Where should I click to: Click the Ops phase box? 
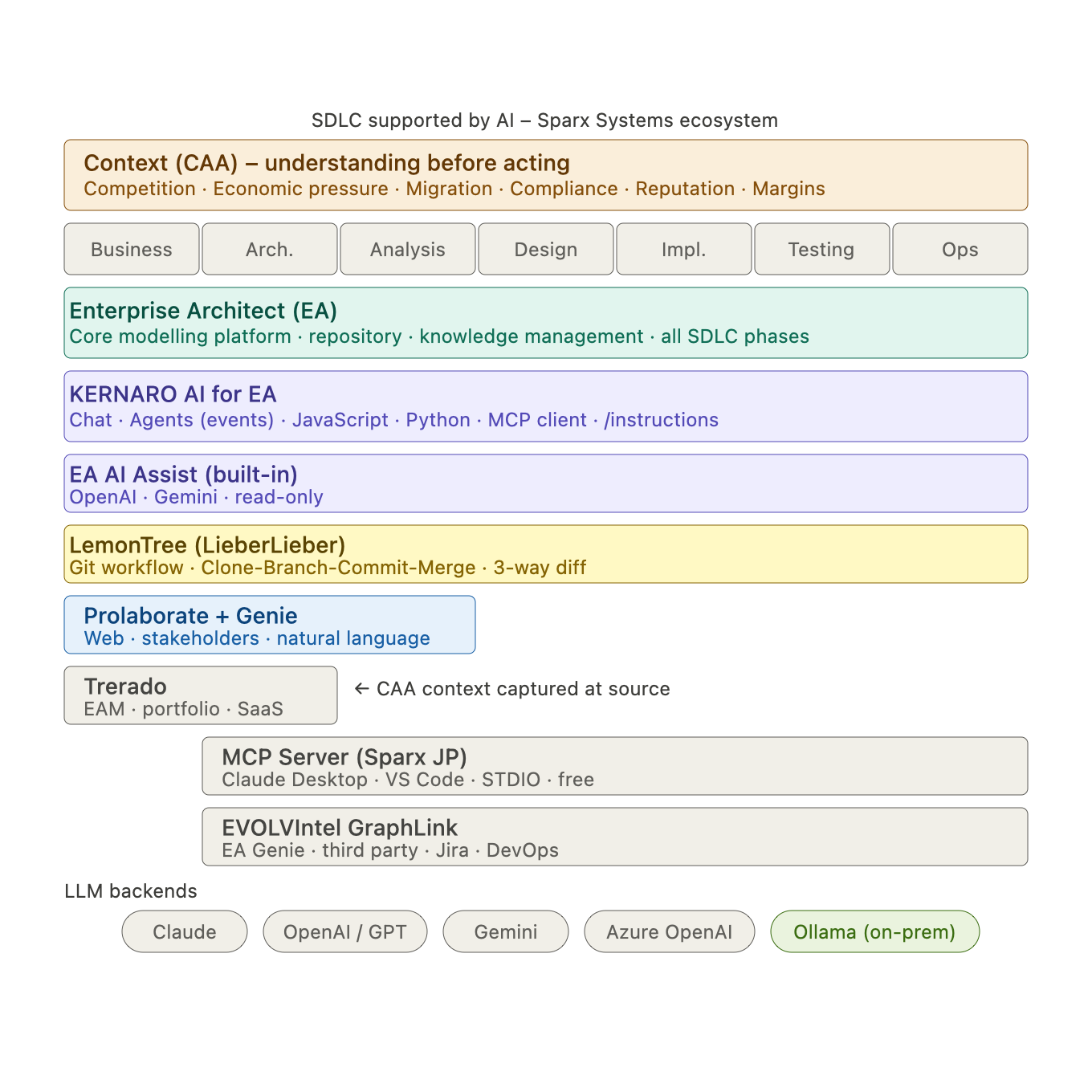pyautogui.click(x=960, y=249)
